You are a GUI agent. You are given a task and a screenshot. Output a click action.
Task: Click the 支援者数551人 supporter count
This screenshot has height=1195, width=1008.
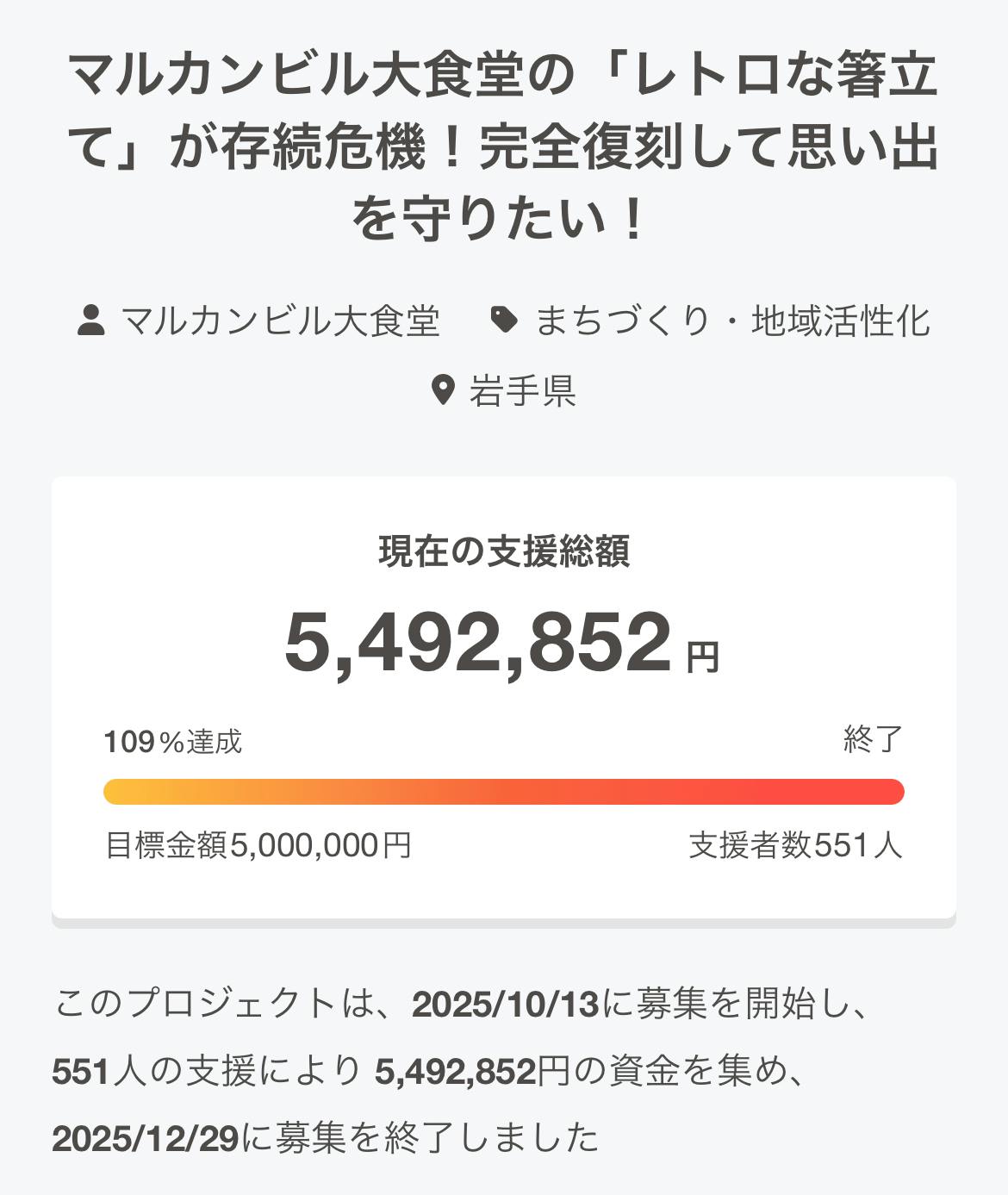pos(795,845)
